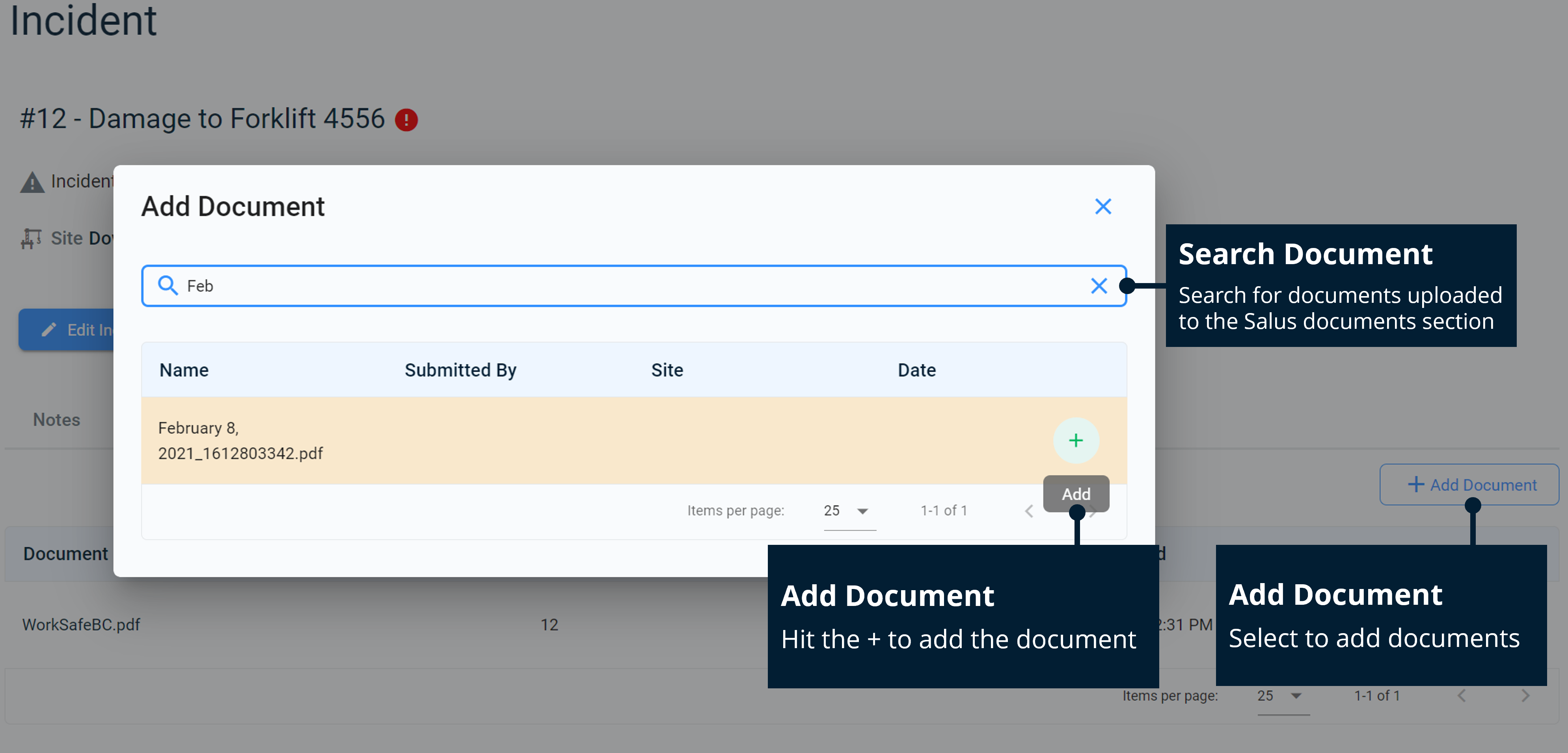Screen dimensions: 1568x753
Task: Switch to the Notes tab
Action: 56,419
